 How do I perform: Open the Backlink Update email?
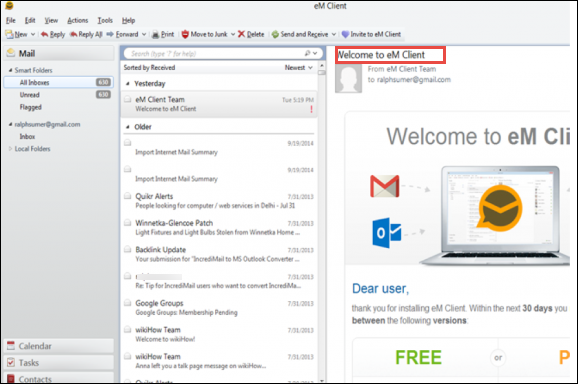pos(219,254)
